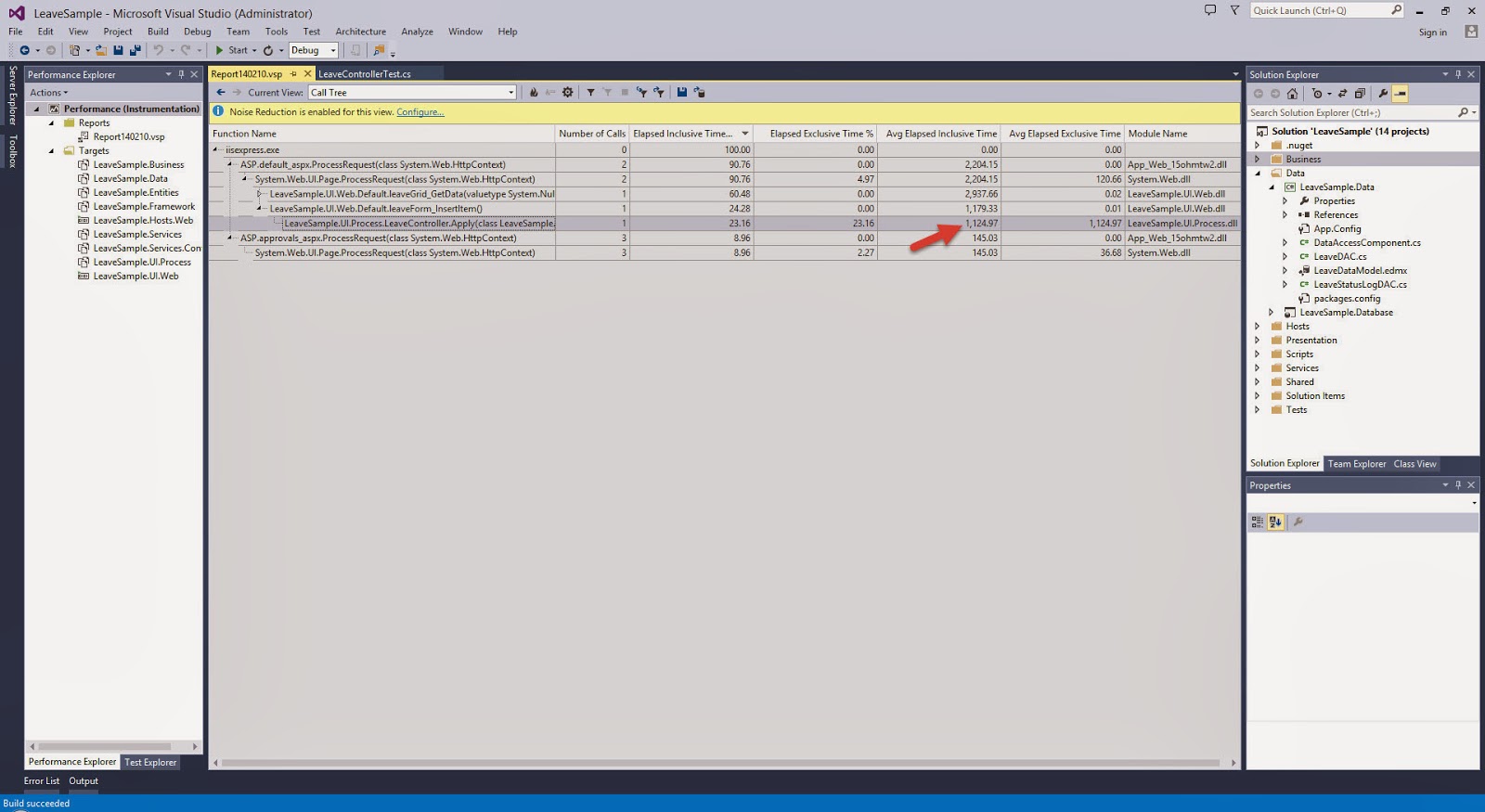1485x812 pixels.
Task: Open report settings with the gear icon
Action: pyautogui.click(x=568, y=92)
